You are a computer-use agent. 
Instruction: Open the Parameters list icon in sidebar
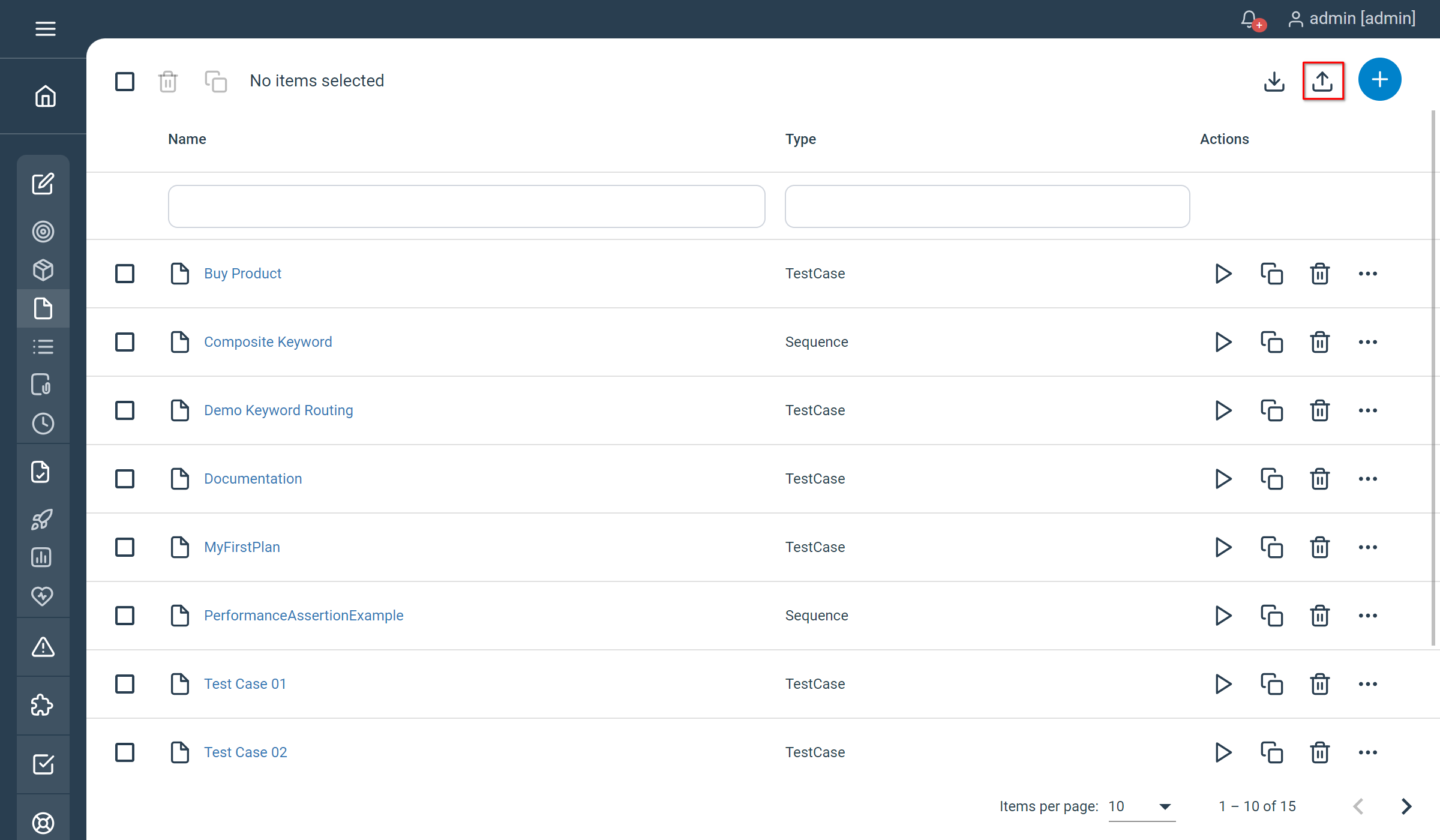point(43,346)
